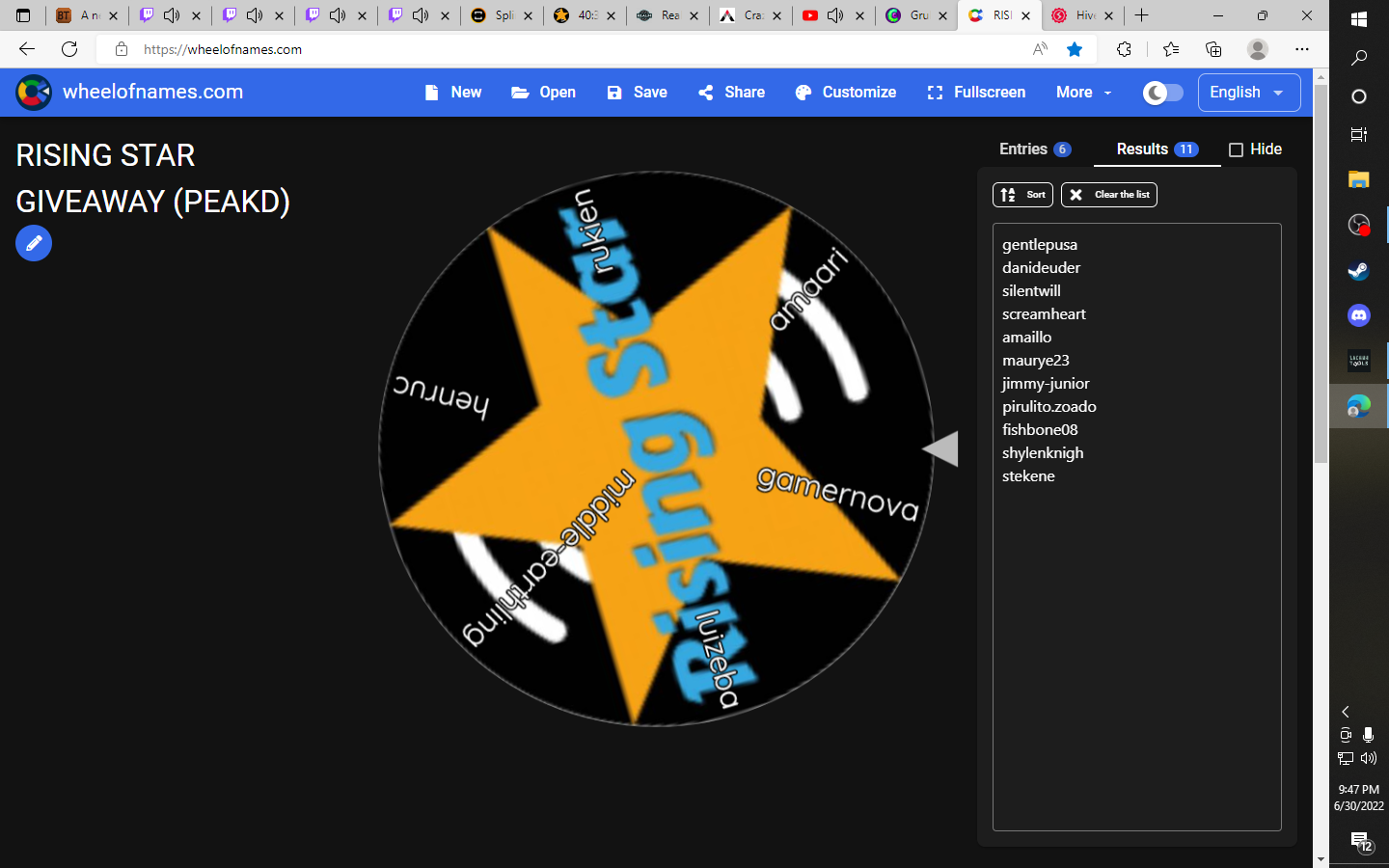Image resolution: width=1389 pixels, height=868 pixels.
Task: Open the English language dropdown
Action: (1249, 93)
